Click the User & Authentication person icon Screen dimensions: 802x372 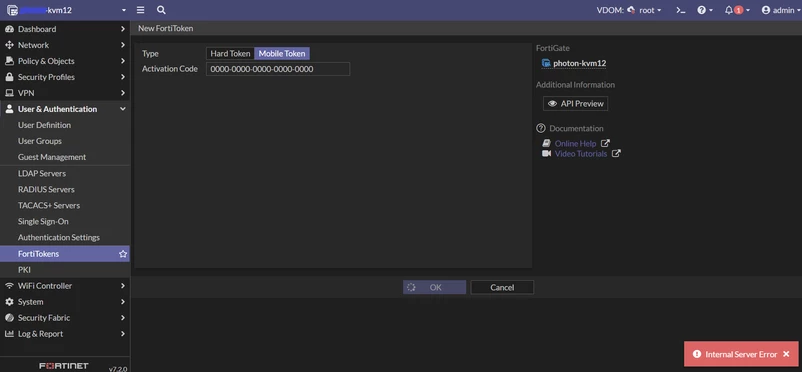point(9,109)
